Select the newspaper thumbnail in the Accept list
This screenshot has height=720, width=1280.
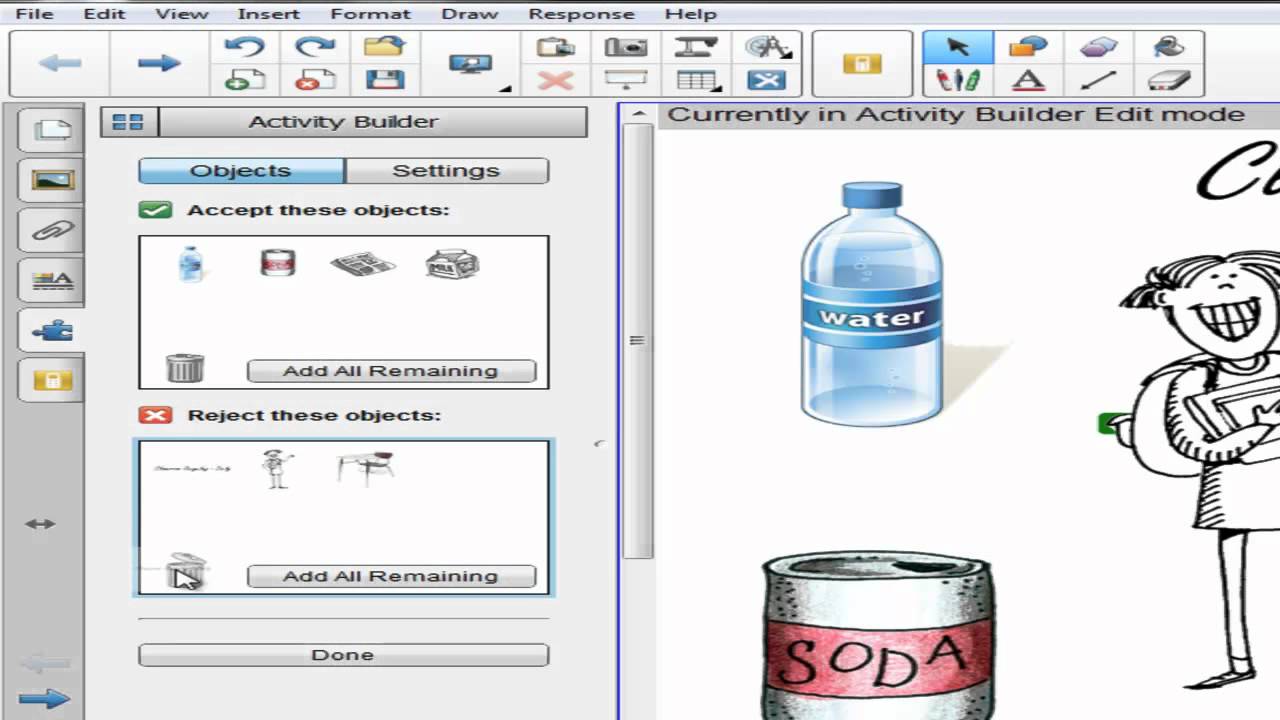(x=363, y=264)
